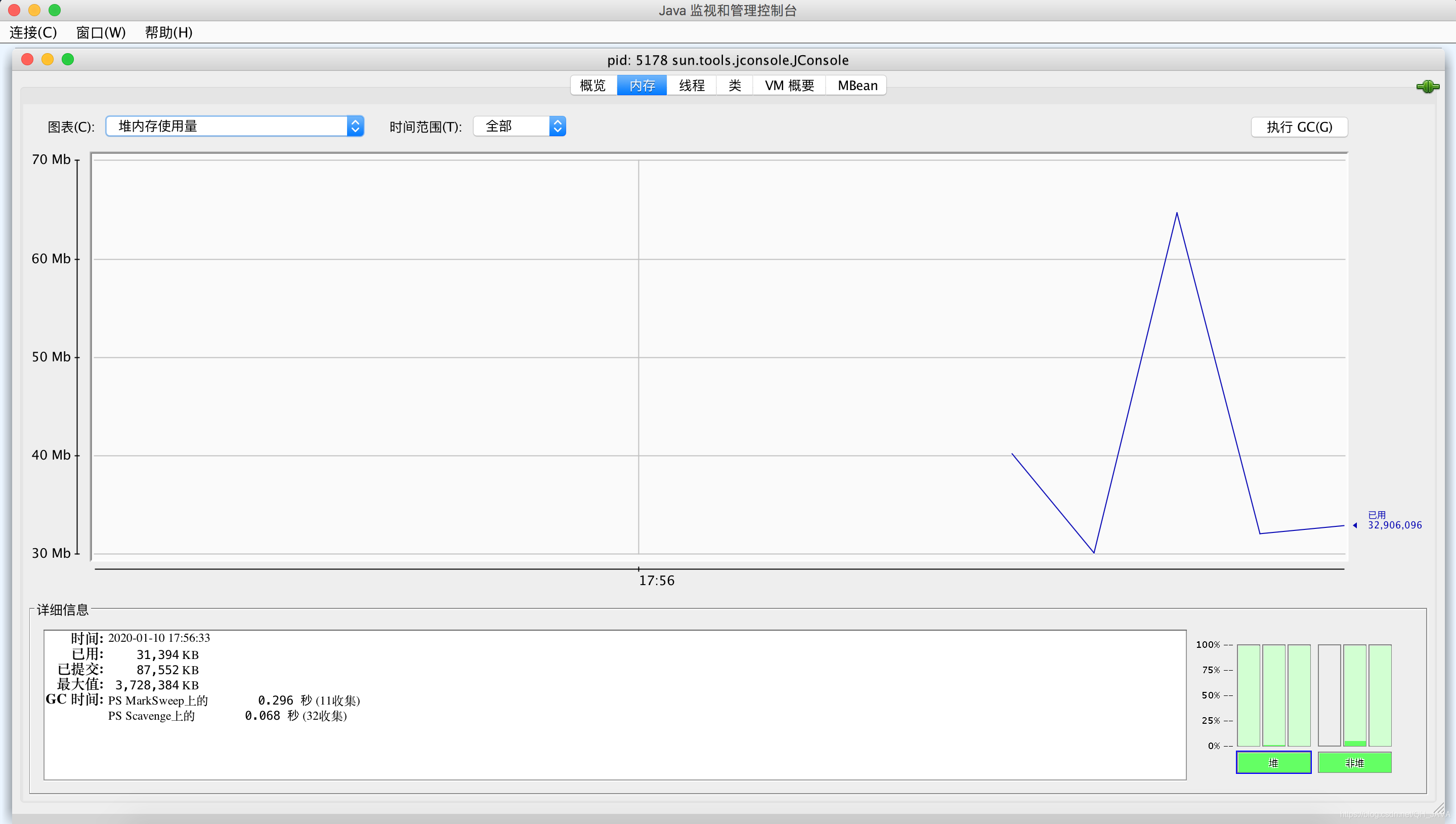The height and width of the screenshot is (824, 1456).
Task: Click third heap memory pool bar
Action: (x=1299, y=695)
